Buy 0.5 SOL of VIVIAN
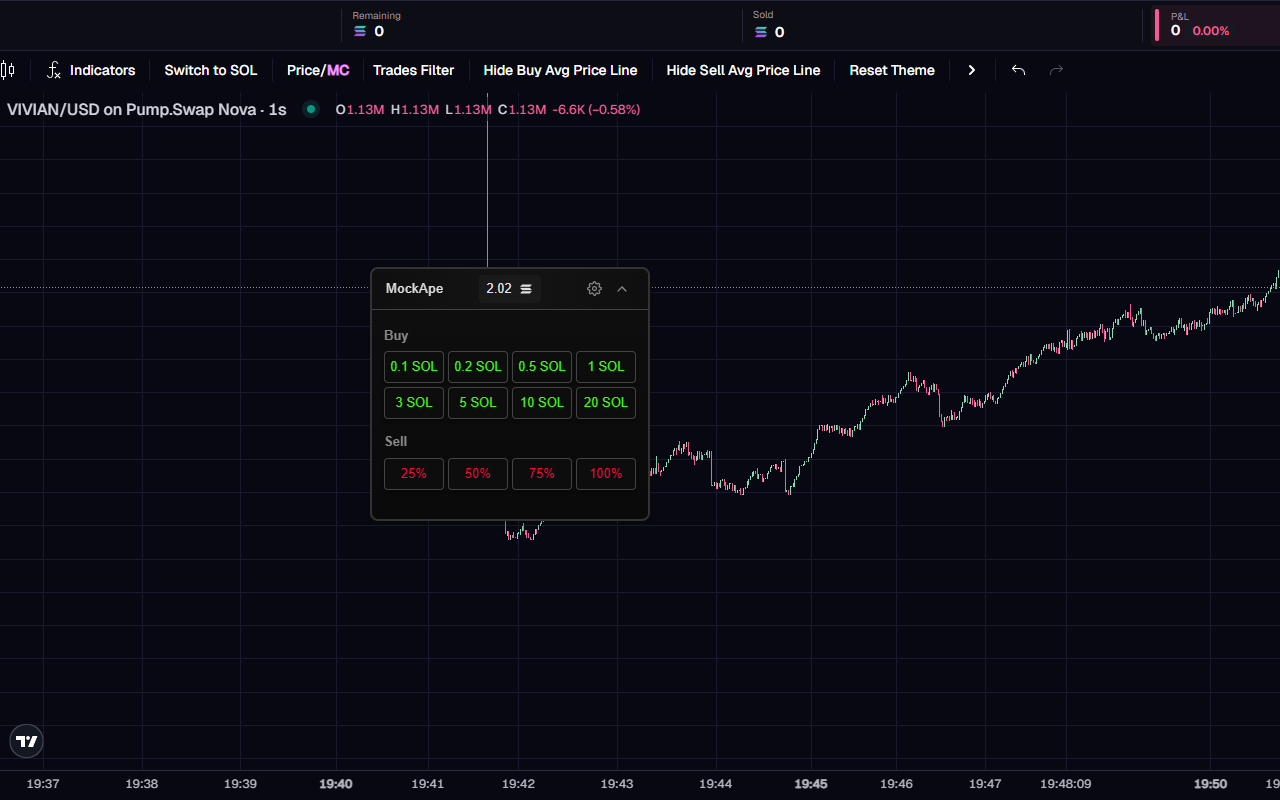The width and height of the screenshot is (1280, 800). coord(541,366)
